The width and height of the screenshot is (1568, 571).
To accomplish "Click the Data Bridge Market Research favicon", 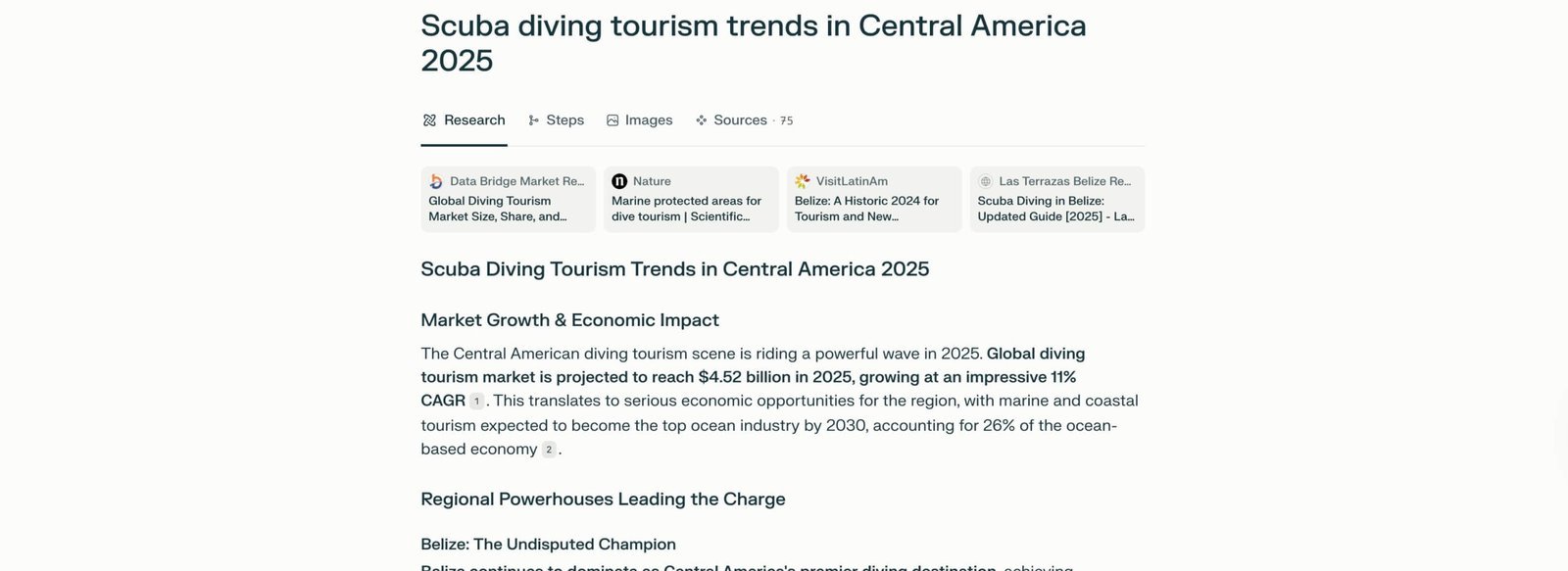I will click(436, 181).
